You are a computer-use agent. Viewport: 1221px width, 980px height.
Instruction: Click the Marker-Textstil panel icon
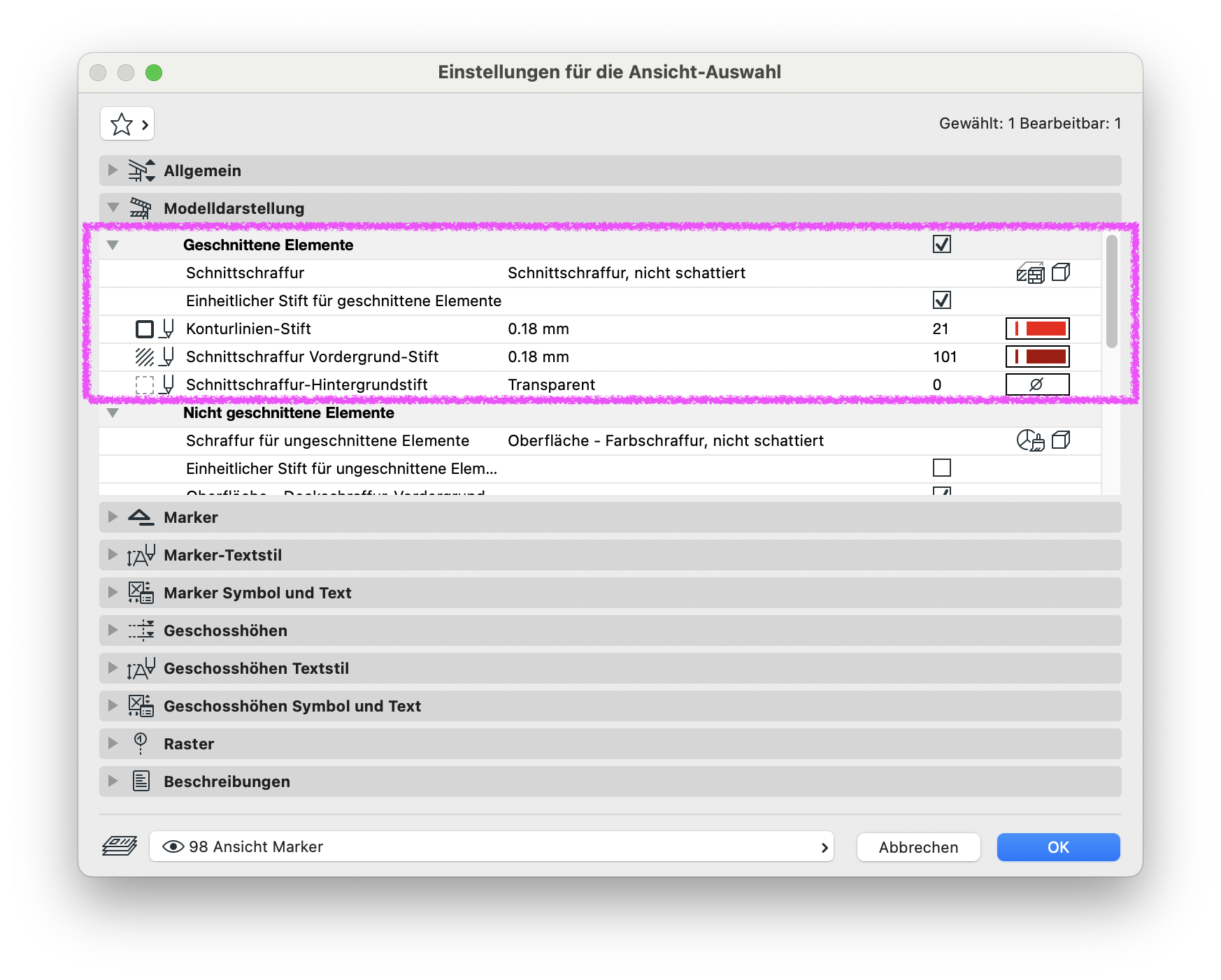pyautogui.click(x=141, y=555)
